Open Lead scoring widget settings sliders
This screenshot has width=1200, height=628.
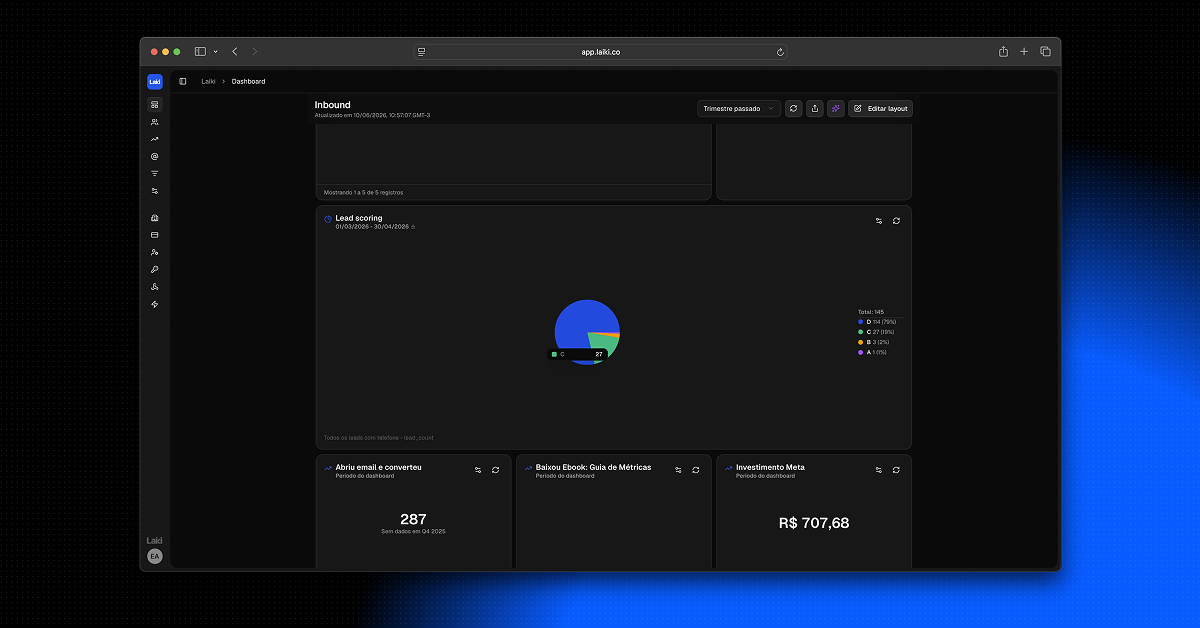click(x=879, y=220)
